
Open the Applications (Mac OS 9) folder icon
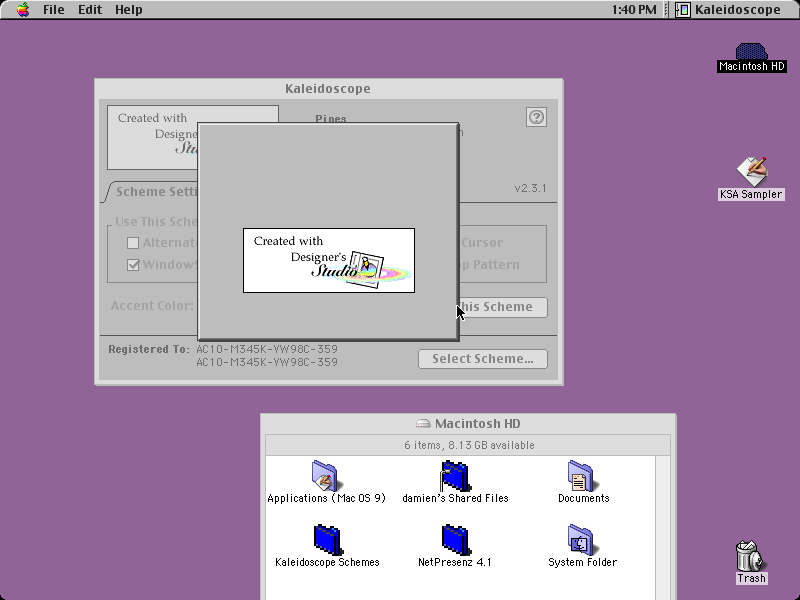326,476
